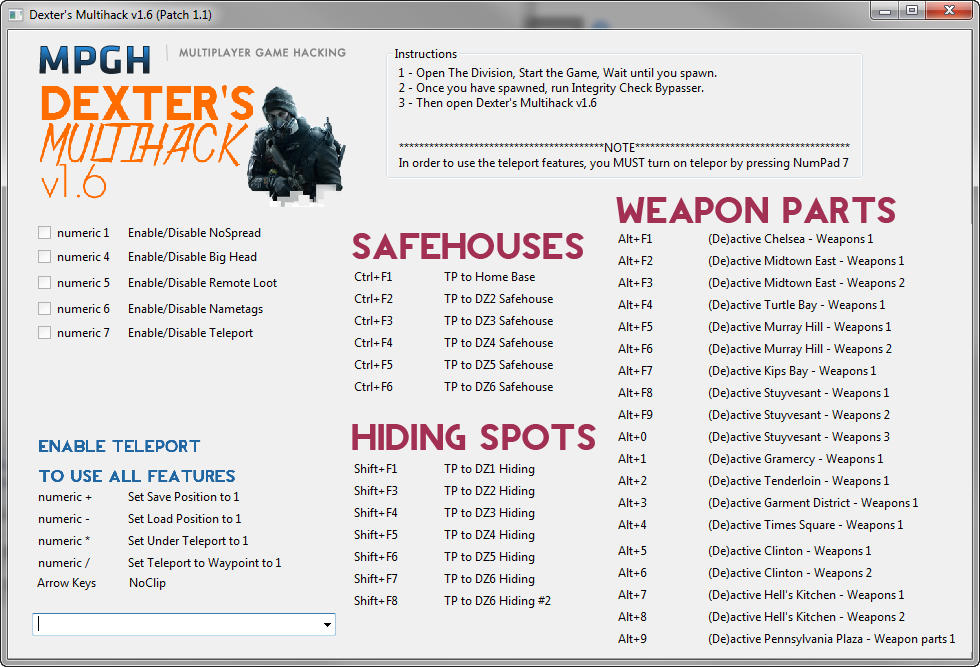Click the MPGH logo
This screenshot has height=667, width=980.
[94, 59]
